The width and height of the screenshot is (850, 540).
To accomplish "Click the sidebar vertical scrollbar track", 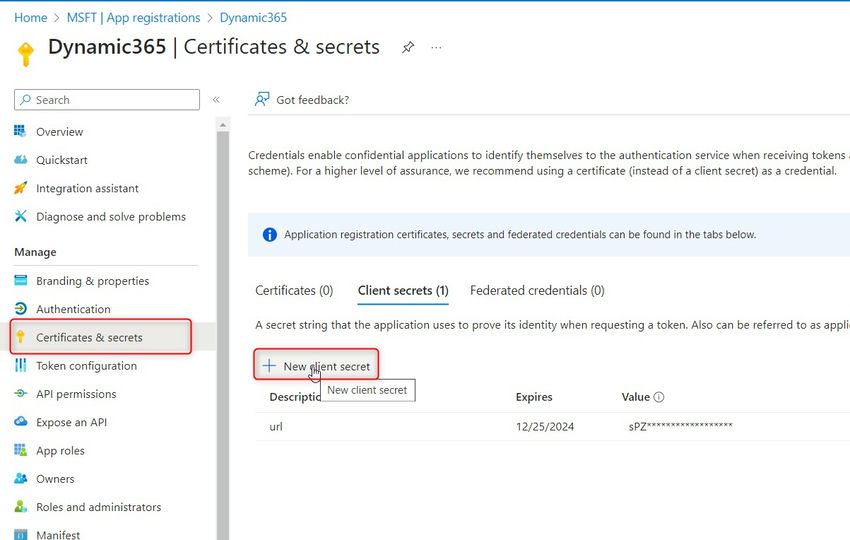I will pyautogui.click(x=222, y=335).
